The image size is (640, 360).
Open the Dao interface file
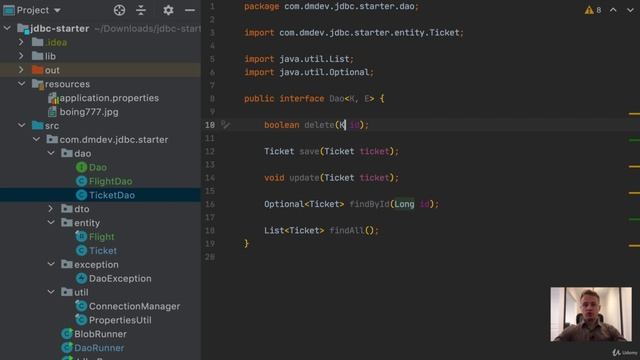(x=98, y=167)
